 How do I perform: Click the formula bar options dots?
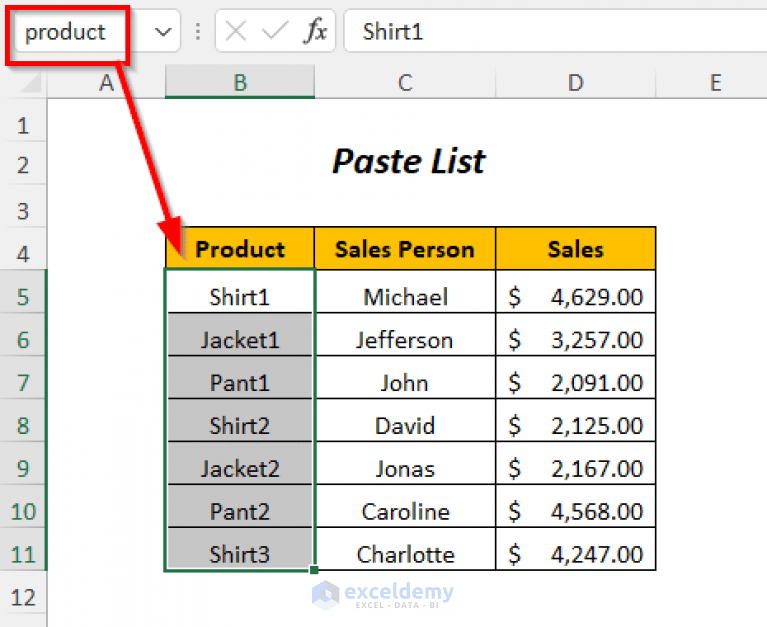[x=197, y=32]
